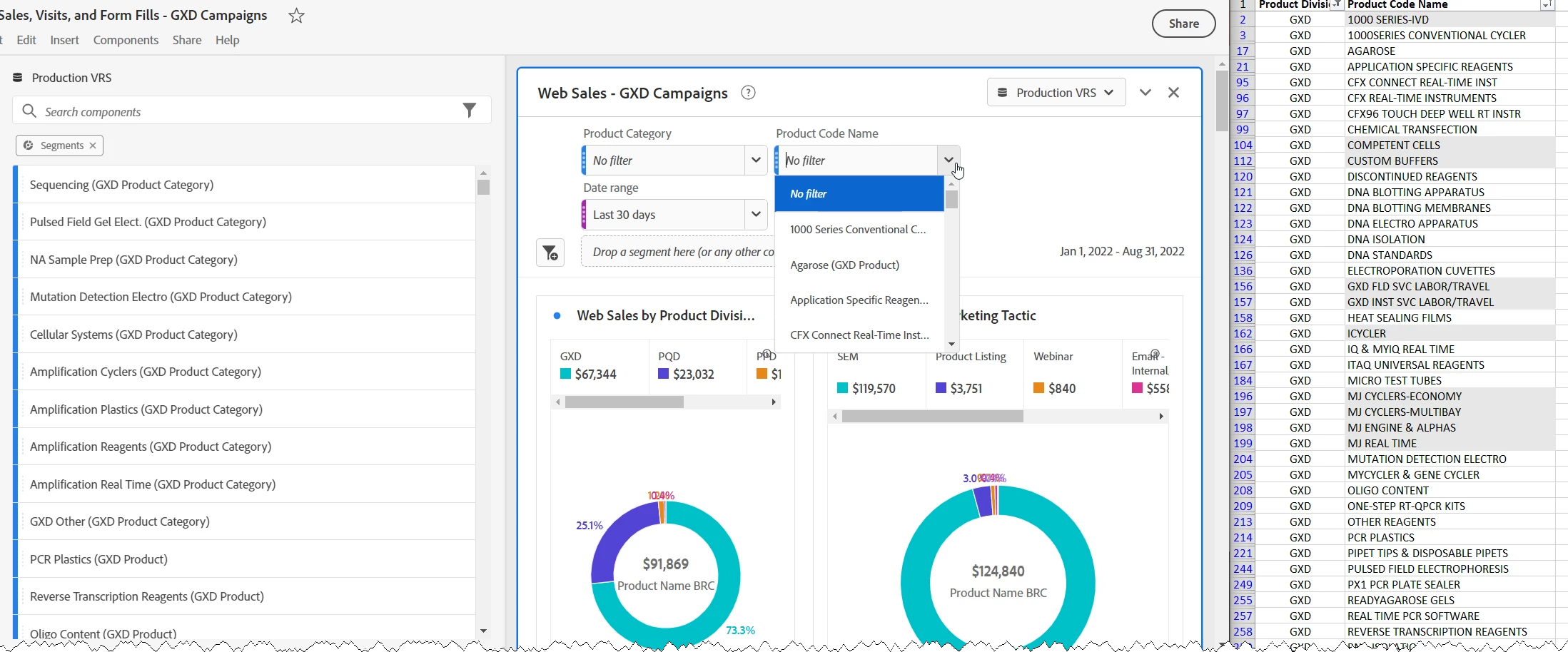Select Cellular Systems segment
The image size is (1568, 652).
click(x=245, y=335)
